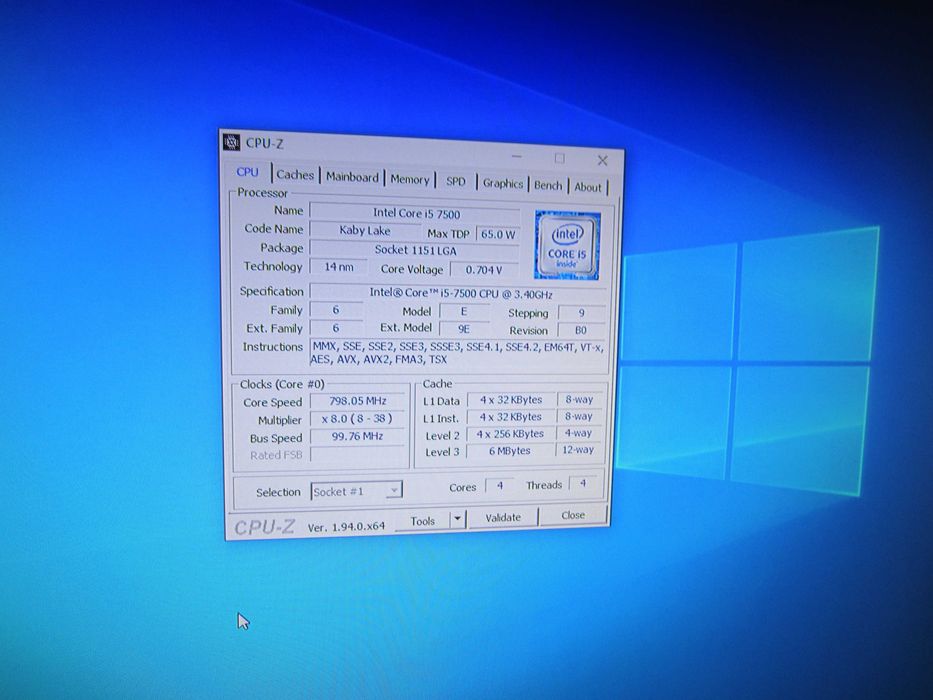The image size is (933, 700).
Task: Click the Bus Speed value 99.76 MHz
Action: click(x=357, y=436)
